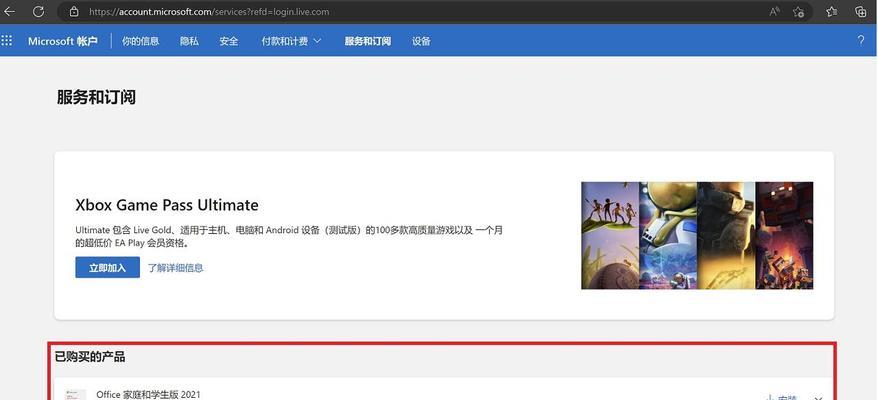Image resolution: width=878 pixels, height=400 pixels.
Task: Open the Microsoft app launcher grid
Action: tap(7, 40)
